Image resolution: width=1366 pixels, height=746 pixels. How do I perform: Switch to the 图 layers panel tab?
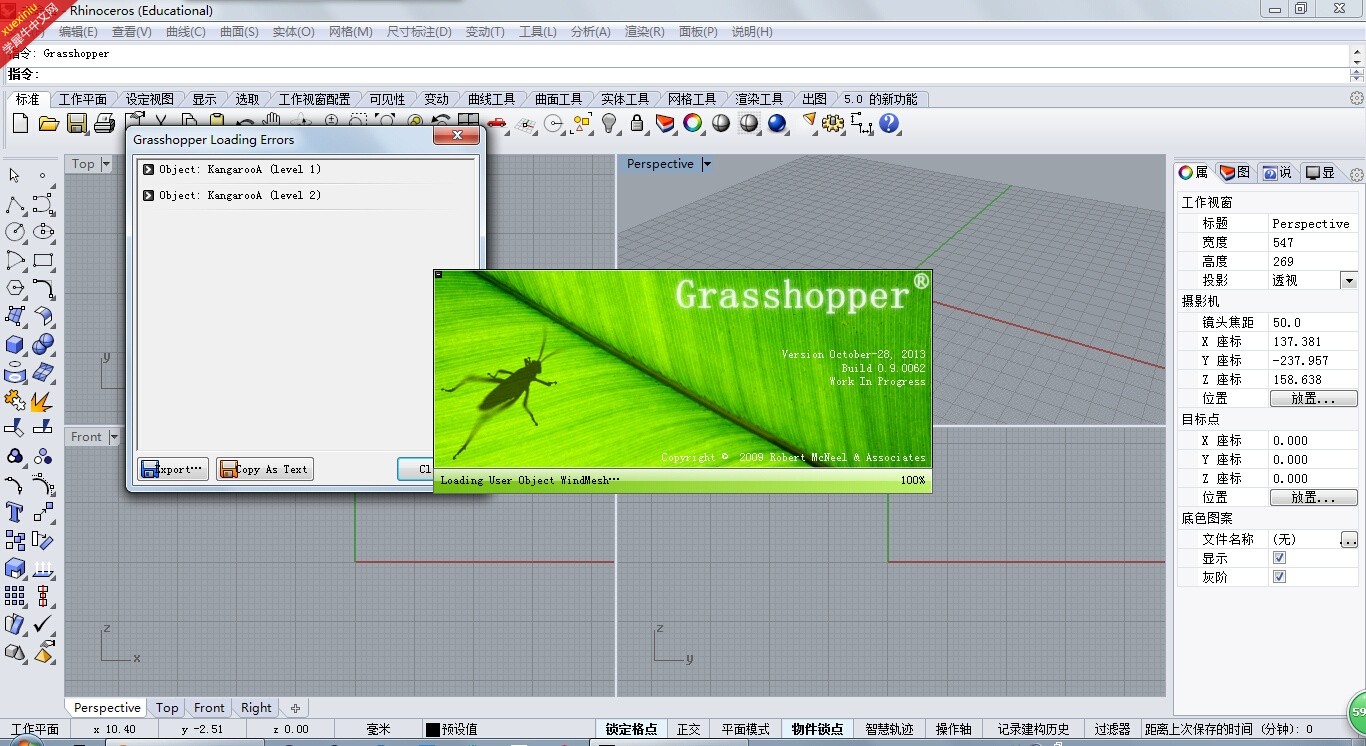point(1234,173)
